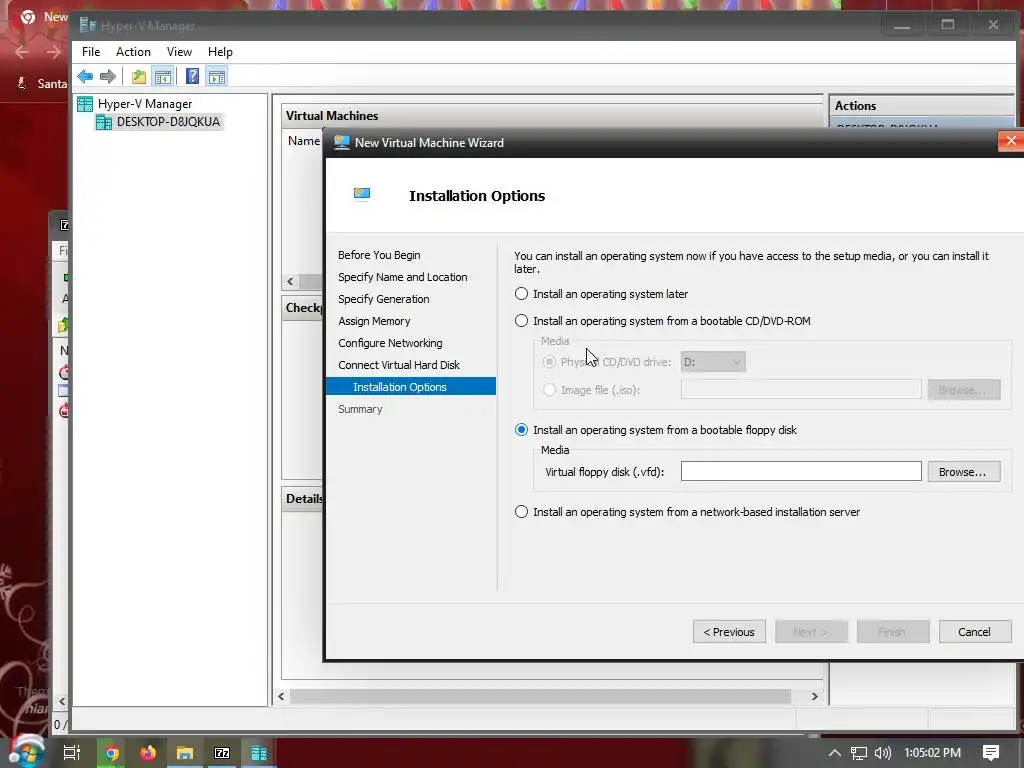Select the highlighted Installation Options step
This screenshot has width=1024, height=768.
click(x=411, y=387)
